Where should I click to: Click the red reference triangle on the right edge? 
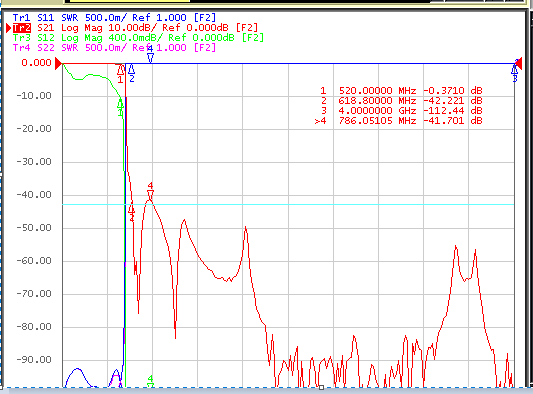click(518, 64)
